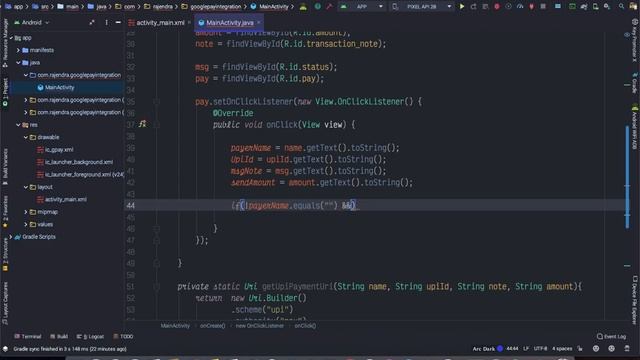The height and width of the screenshot is (360, 640).
Task: Click the onCreate() breadcrumb
Action: 213,326
